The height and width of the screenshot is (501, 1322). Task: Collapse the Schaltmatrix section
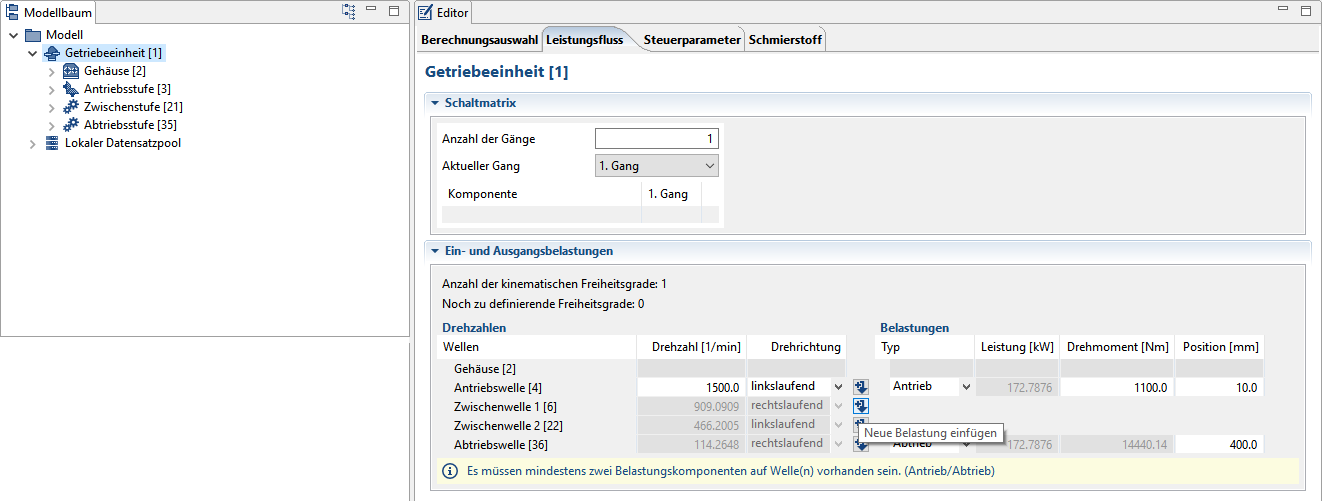pyautogui.click(x=435, y=103)
